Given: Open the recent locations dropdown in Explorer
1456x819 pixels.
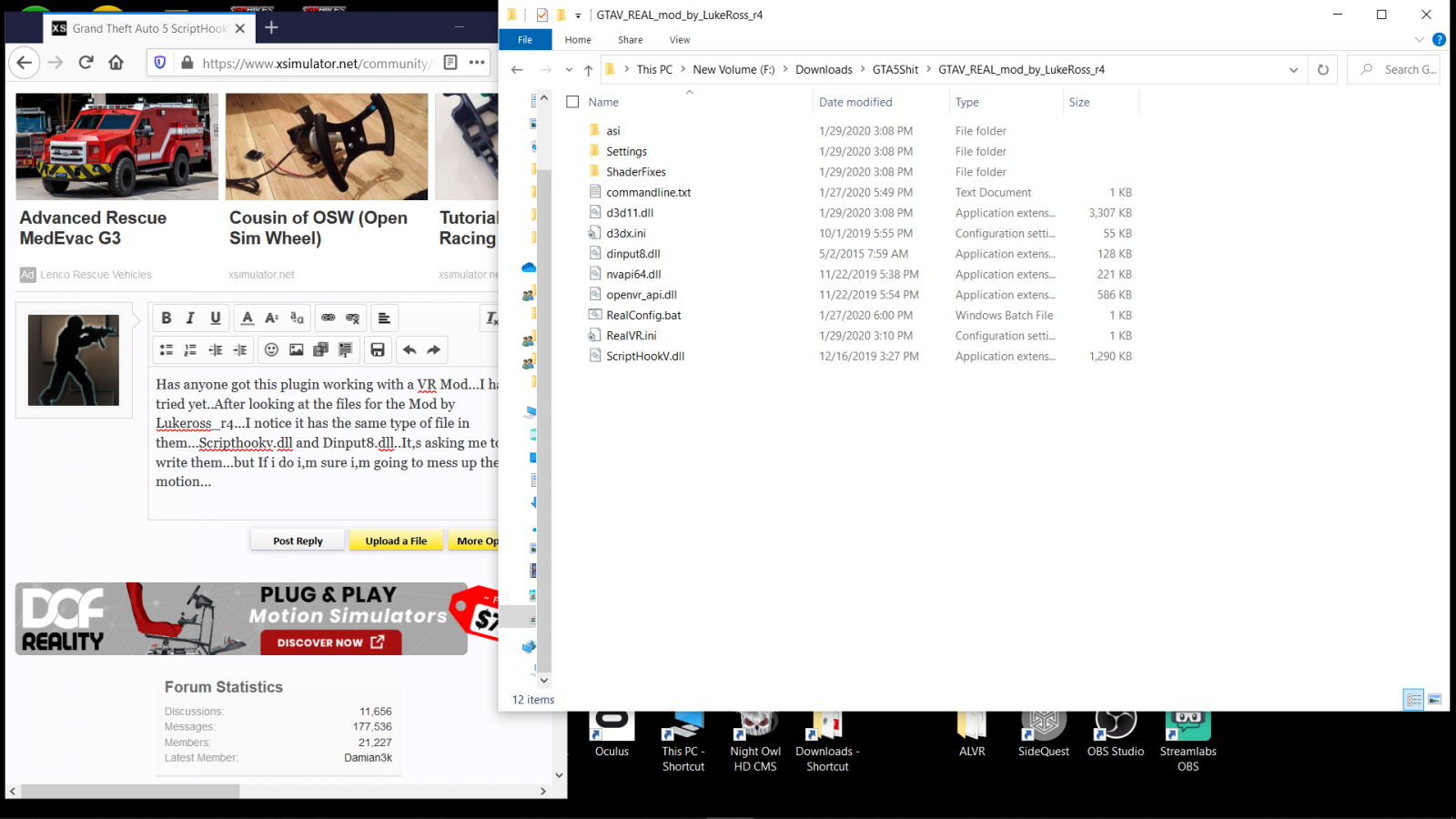Looking at the screenshot, I should click(569, 70).
